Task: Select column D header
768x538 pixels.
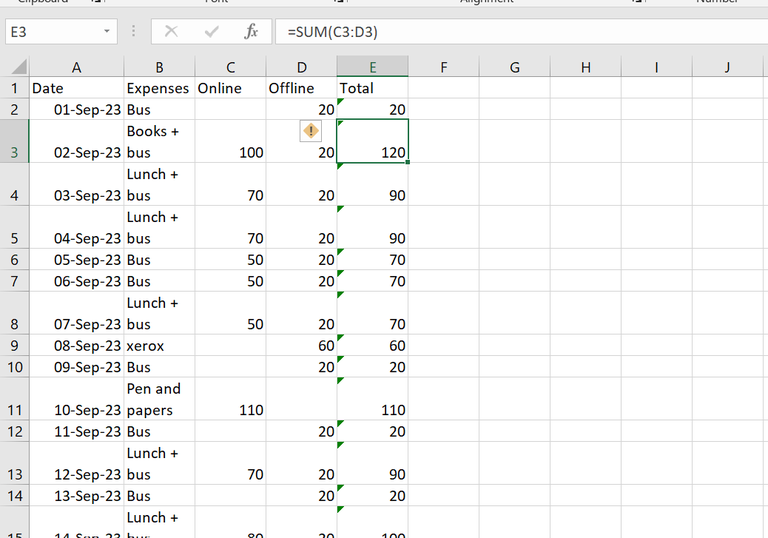Action: (301, 67)
